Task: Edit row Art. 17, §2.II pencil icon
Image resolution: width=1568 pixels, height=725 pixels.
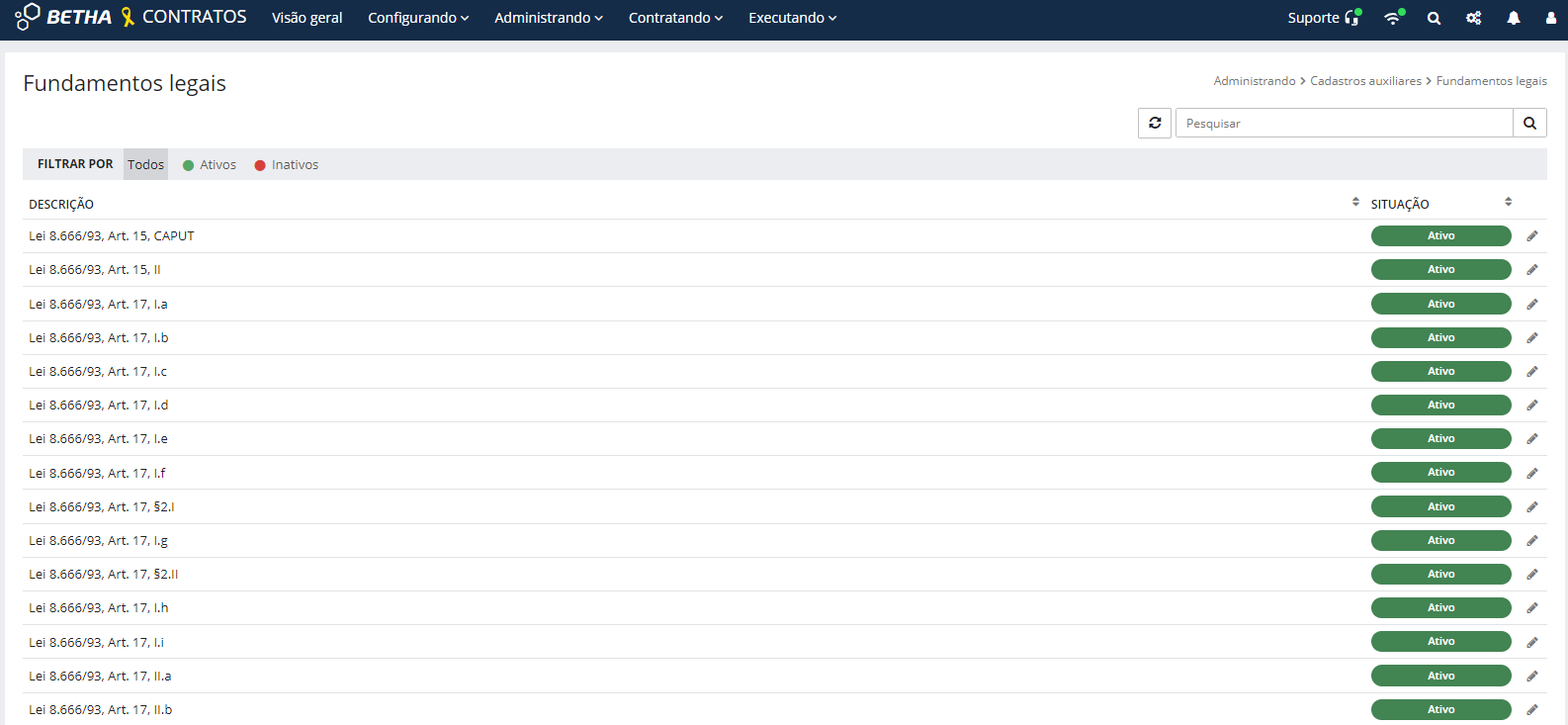Action: (x=1532, y=574)
